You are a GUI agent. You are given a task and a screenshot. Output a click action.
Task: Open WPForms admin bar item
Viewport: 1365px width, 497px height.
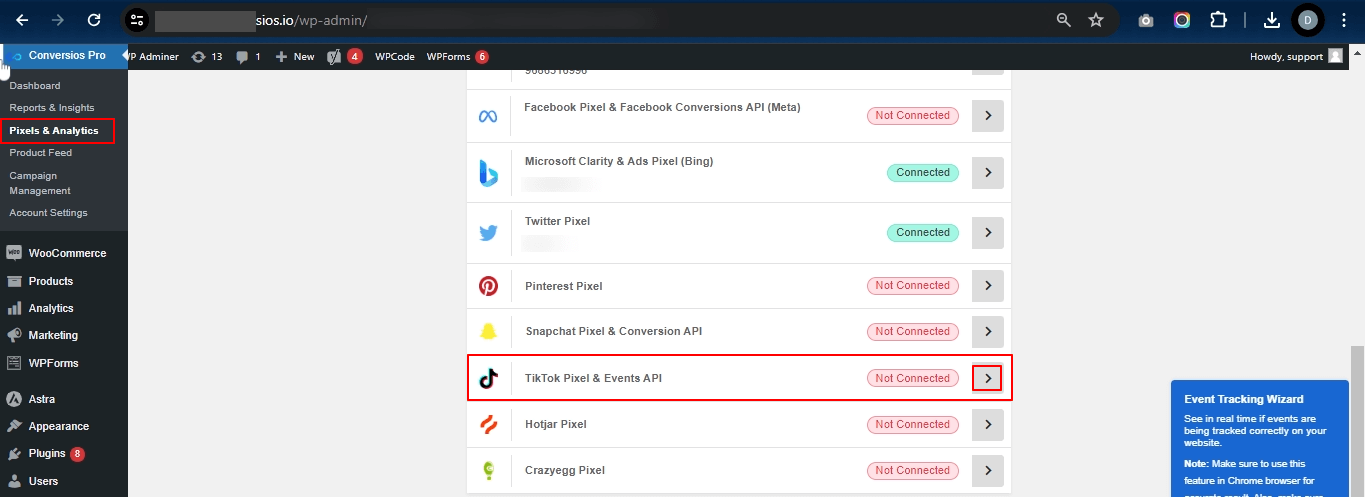(457, 57)
